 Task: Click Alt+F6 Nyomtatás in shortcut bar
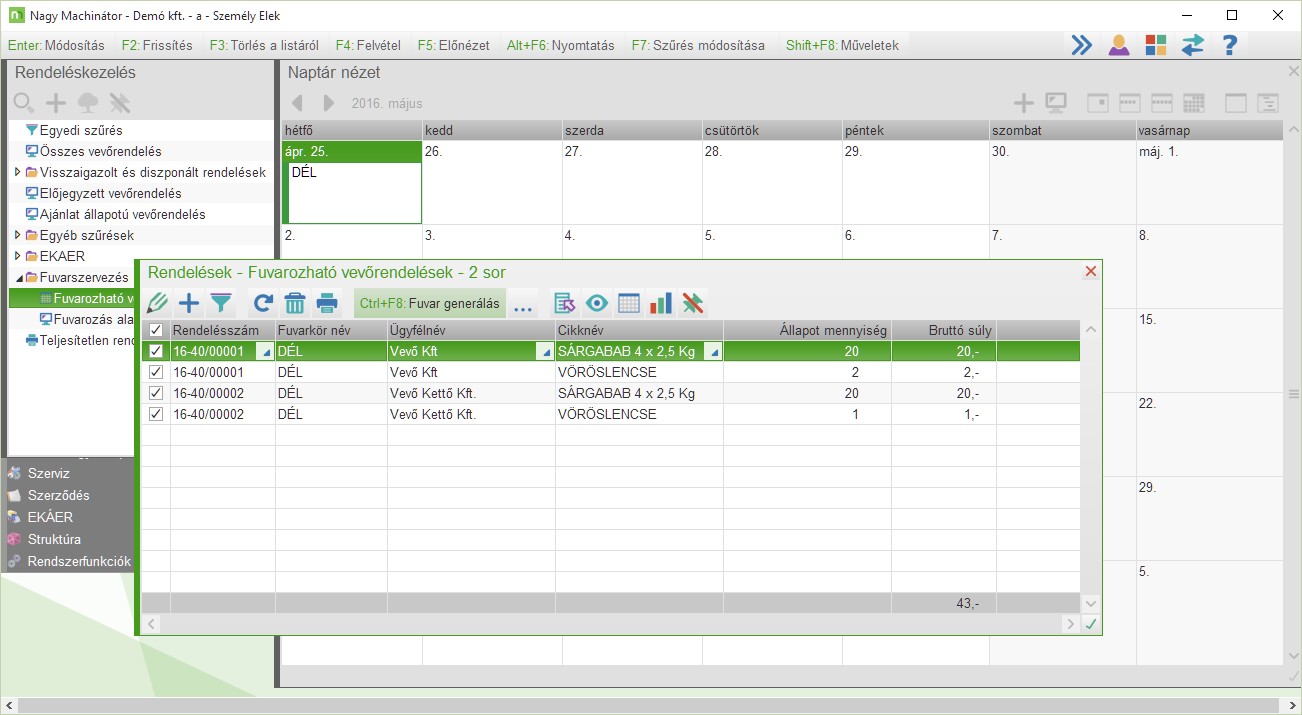tap(561, 45)
